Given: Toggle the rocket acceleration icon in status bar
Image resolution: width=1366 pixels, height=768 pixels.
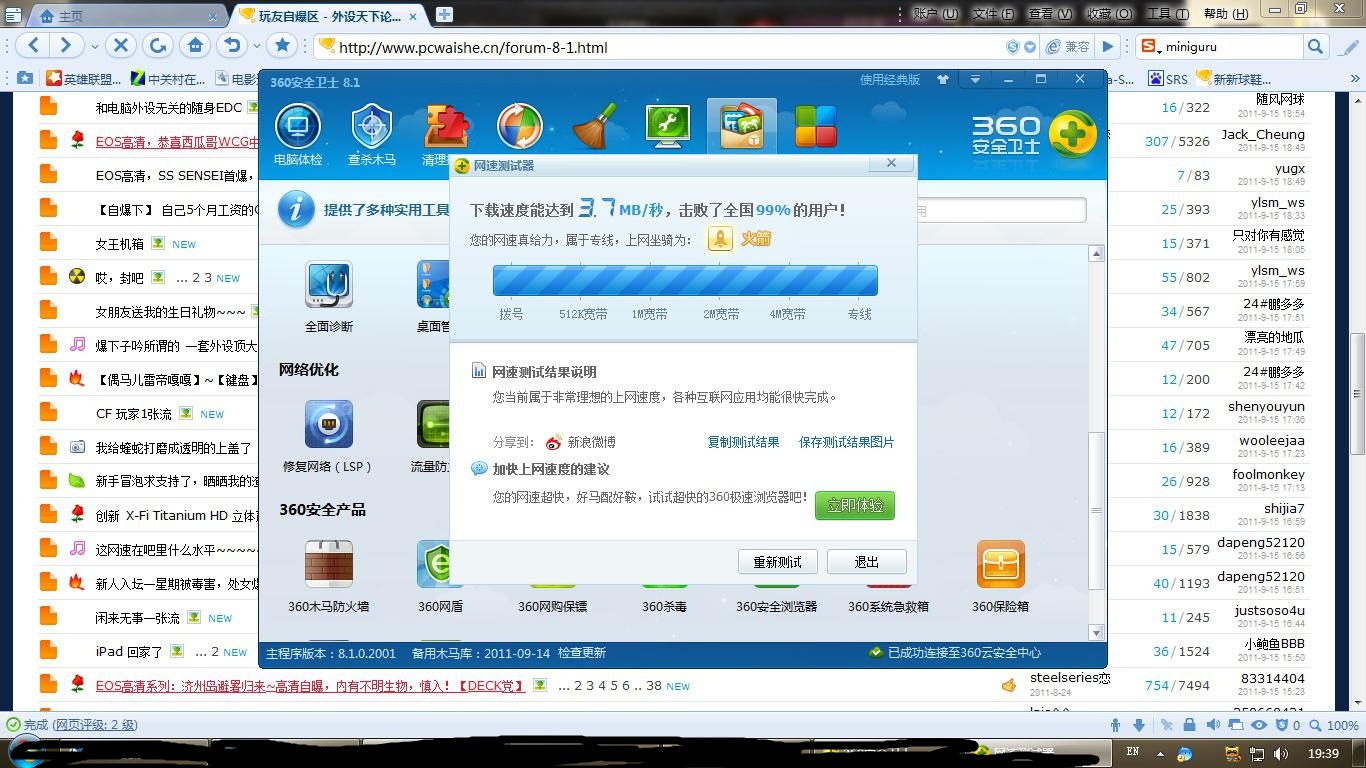Looking at the screenshot, I should pyautogui.click(x=1166, y=725).
